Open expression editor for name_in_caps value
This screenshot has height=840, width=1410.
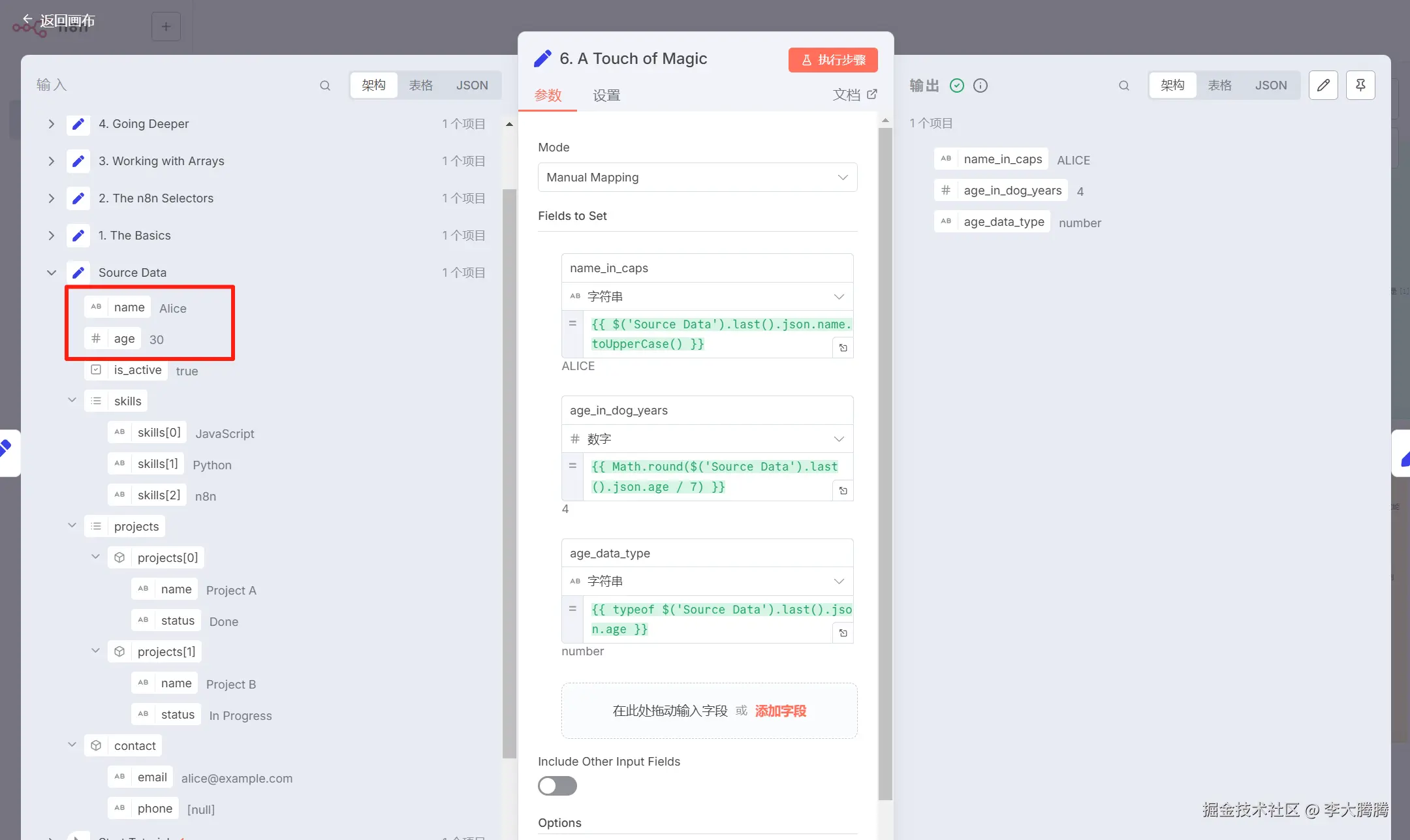[843, 348]
